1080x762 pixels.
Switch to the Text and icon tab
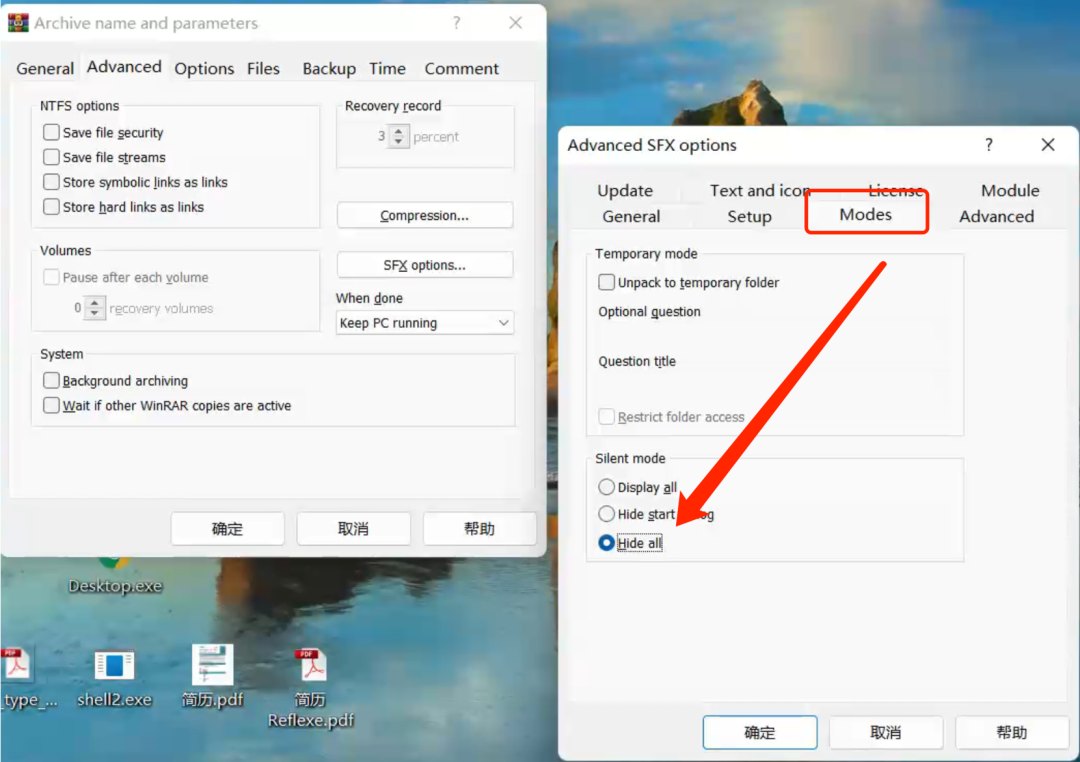click(x=760, y=190)
